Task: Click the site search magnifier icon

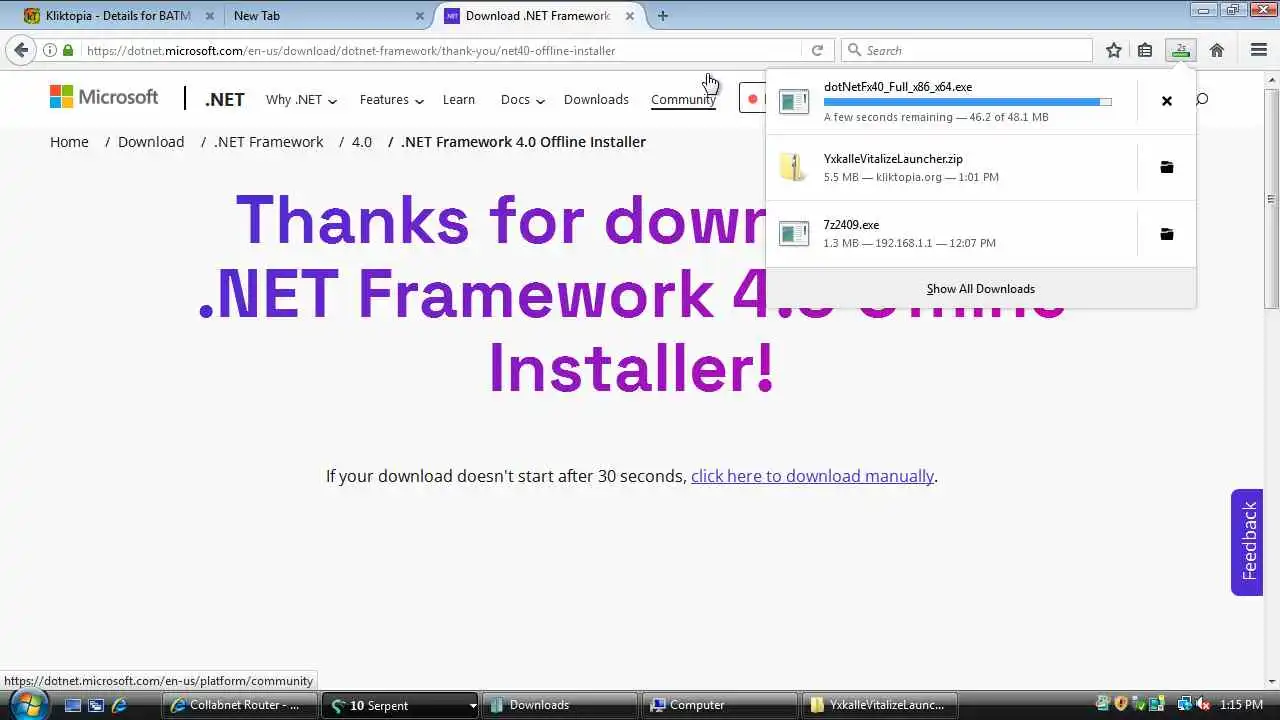Action: [x=1202, y=99]
